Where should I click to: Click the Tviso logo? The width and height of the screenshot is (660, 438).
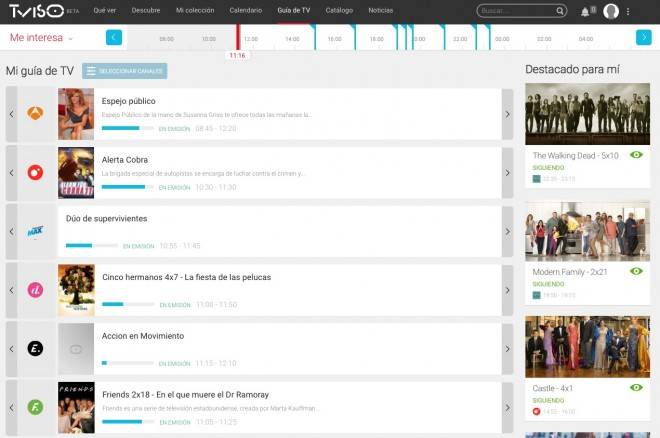(37, 11)
